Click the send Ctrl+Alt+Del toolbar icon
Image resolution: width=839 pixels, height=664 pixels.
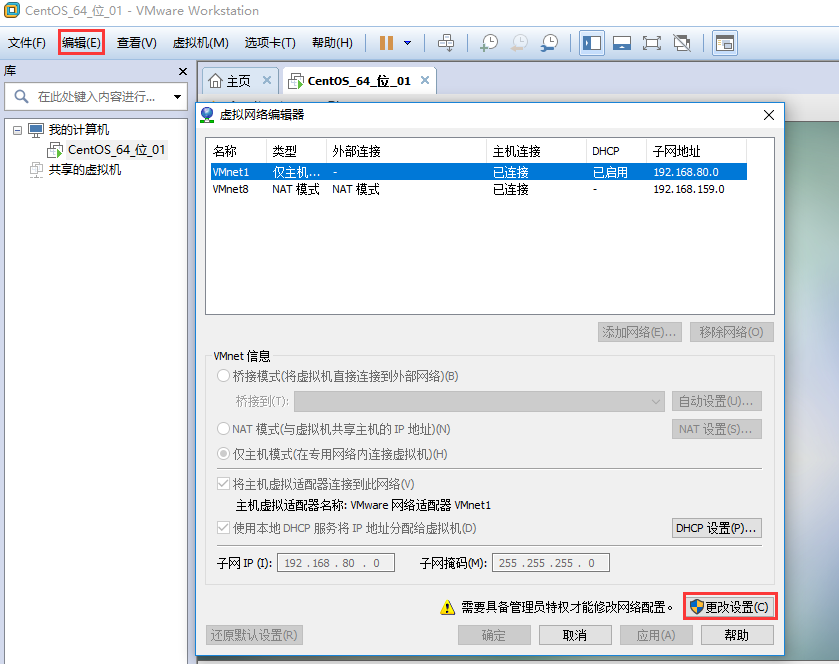(x=446, y=43)
